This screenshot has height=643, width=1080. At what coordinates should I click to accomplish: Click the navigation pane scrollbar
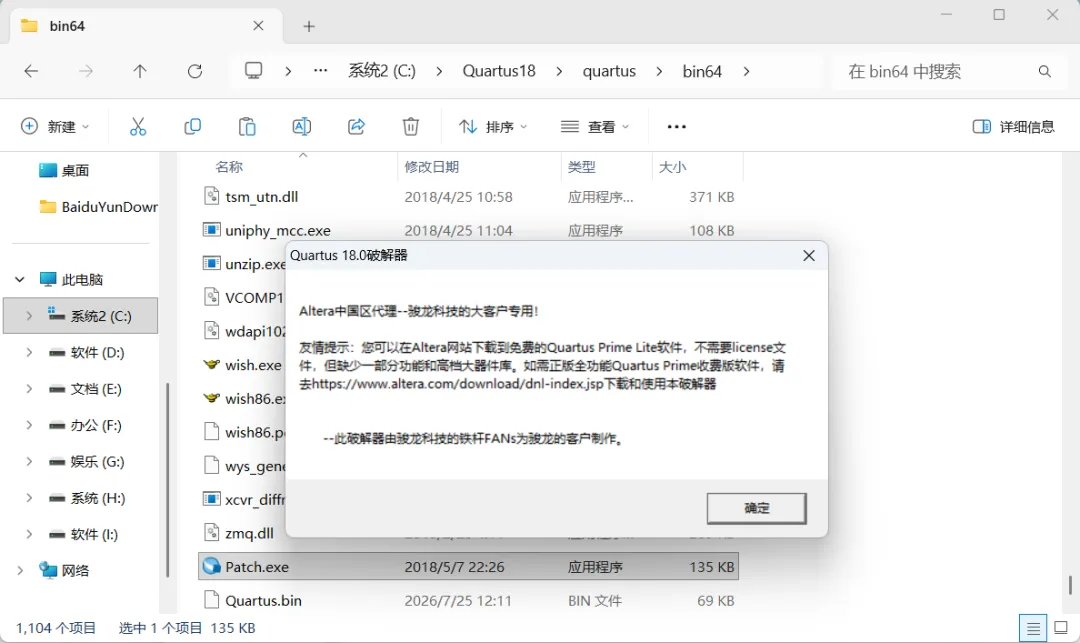point(167,480)
